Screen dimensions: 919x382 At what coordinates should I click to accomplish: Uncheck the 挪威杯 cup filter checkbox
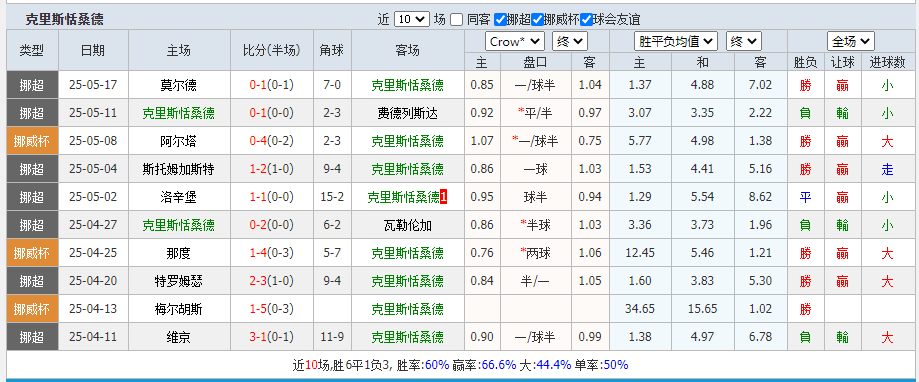(x=537, y=19)
